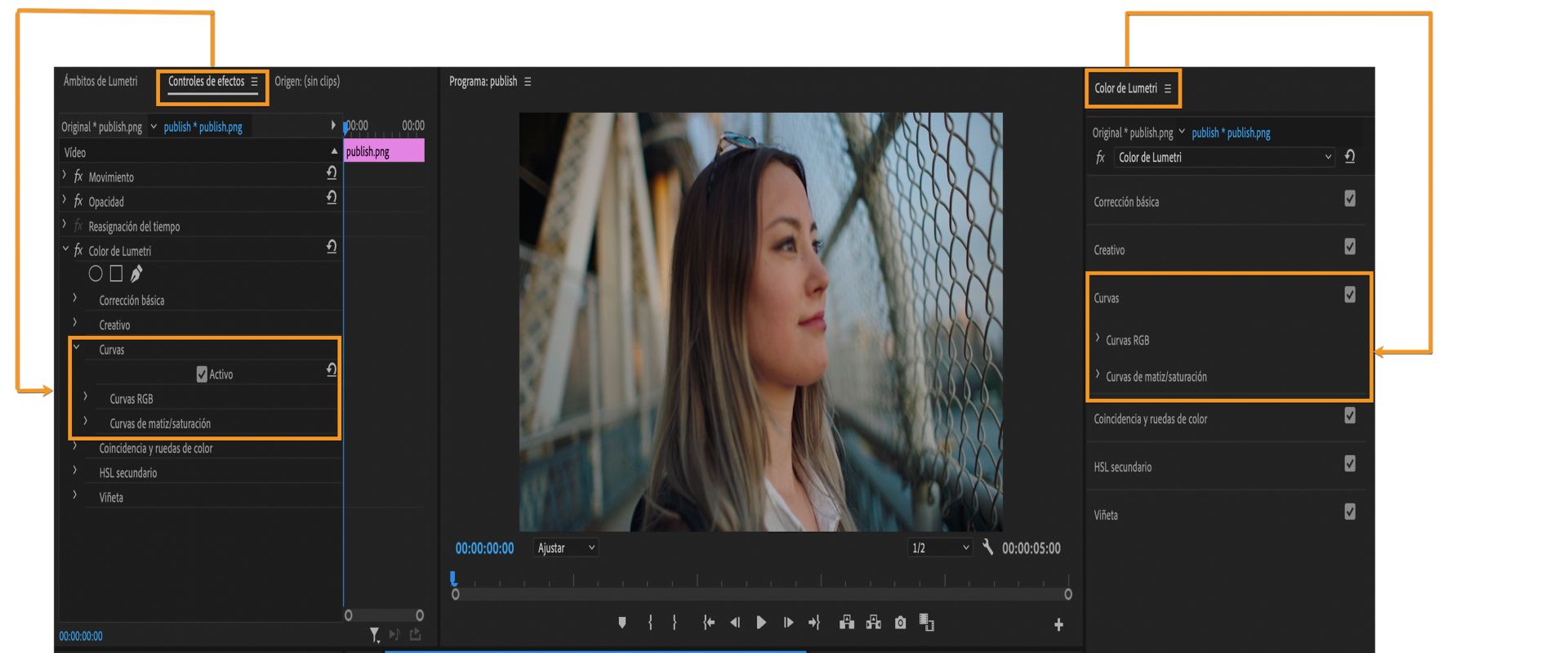Select the Controles de efectos tab
The image size is (1568, 653).
[x=206, y=82]
